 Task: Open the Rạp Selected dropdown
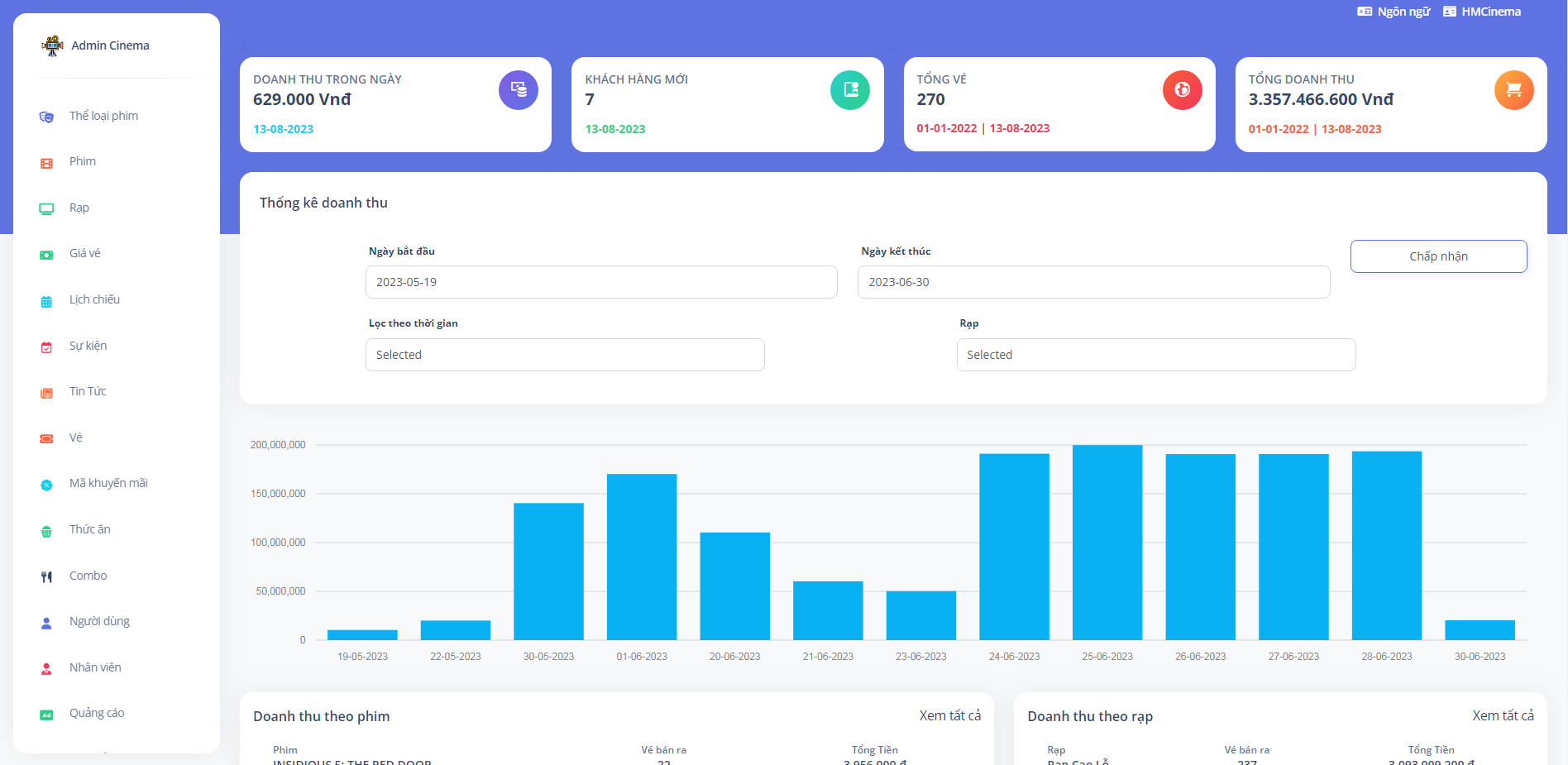click(1156, 355)
